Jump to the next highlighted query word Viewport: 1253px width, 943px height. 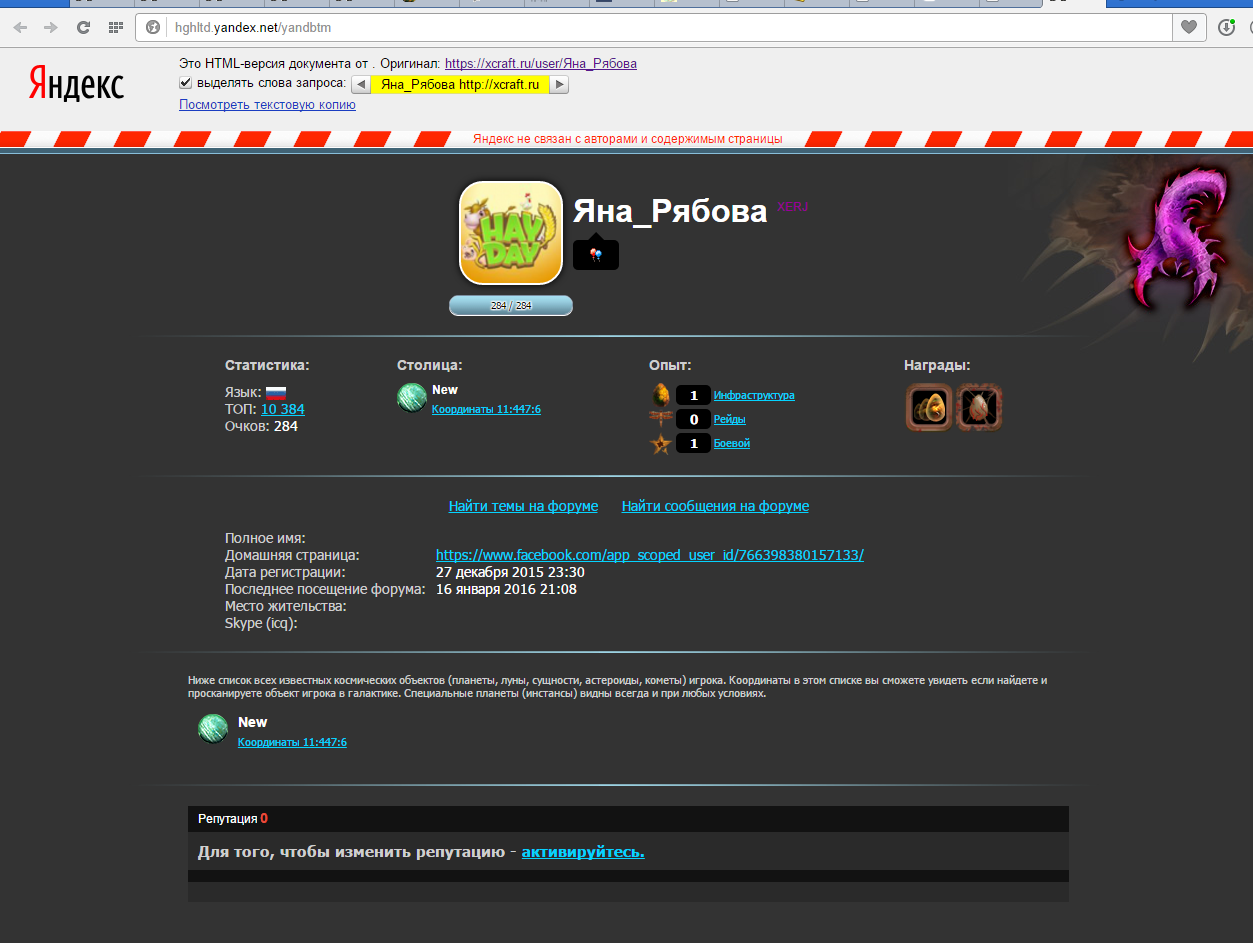(559, 85)
